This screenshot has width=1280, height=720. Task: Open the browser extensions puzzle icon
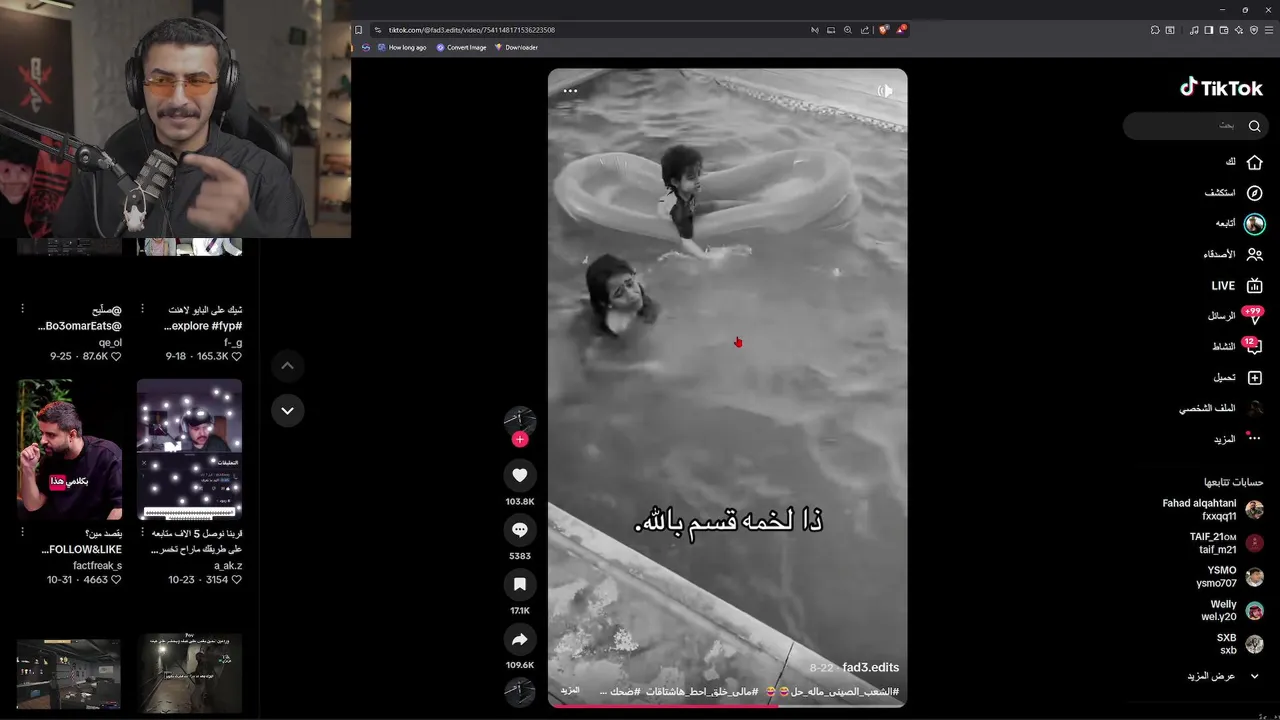[1155, 30]
